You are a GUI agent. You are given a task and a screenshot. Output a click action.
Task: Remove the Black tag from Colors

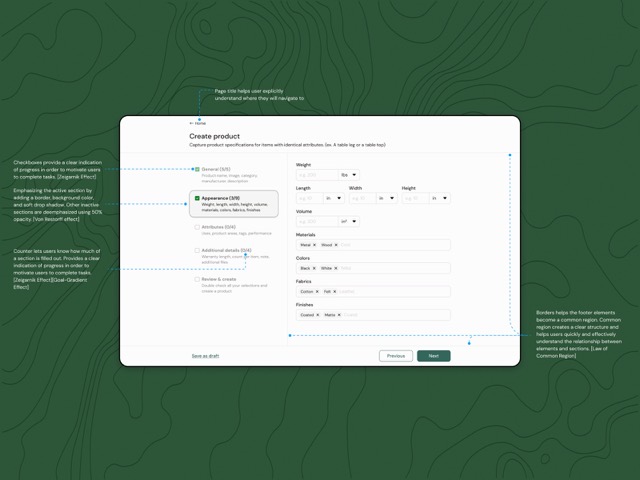(x=314, y=268)
